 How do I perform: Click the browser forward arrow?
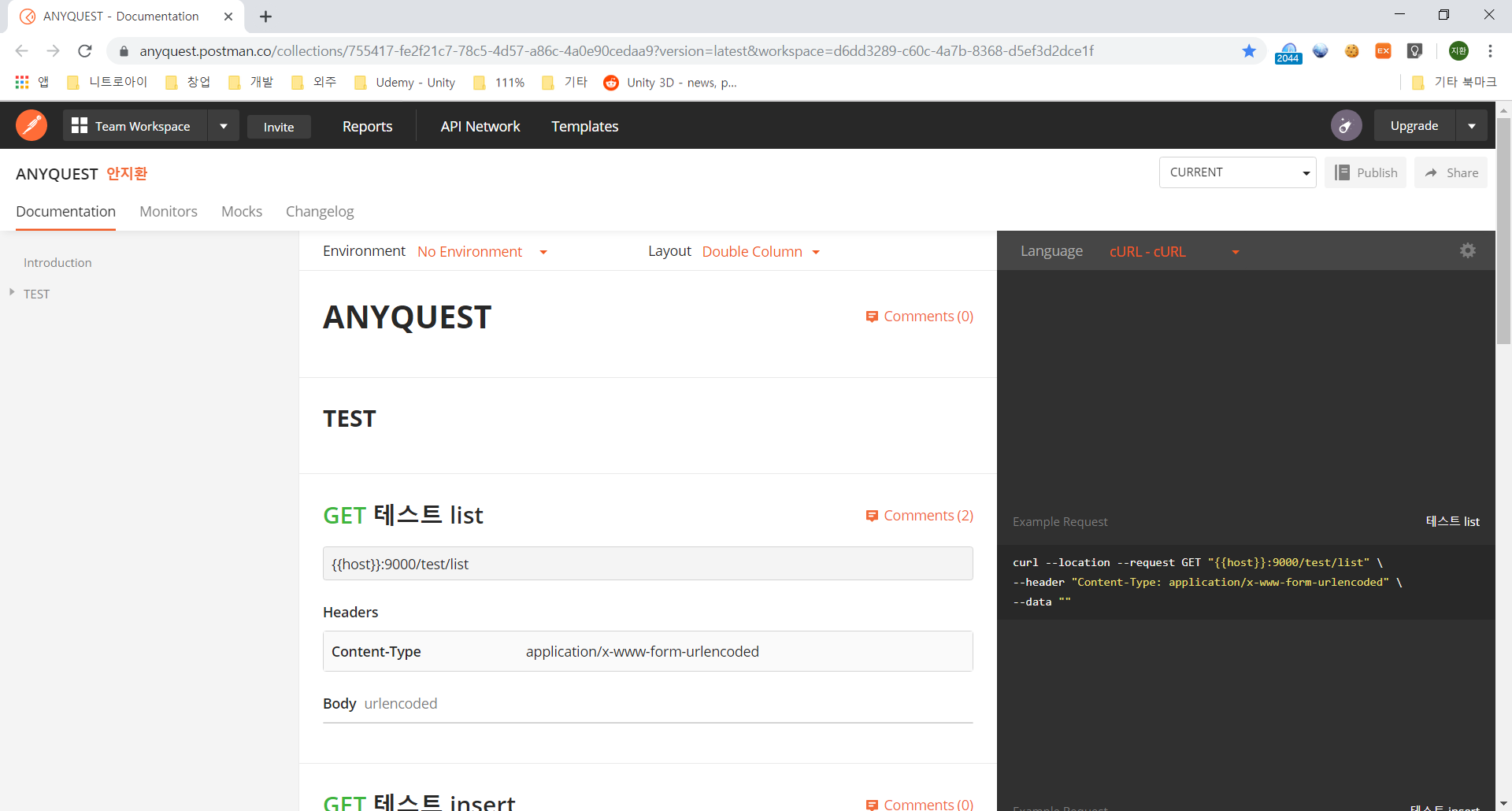click(x=53, y=51)
